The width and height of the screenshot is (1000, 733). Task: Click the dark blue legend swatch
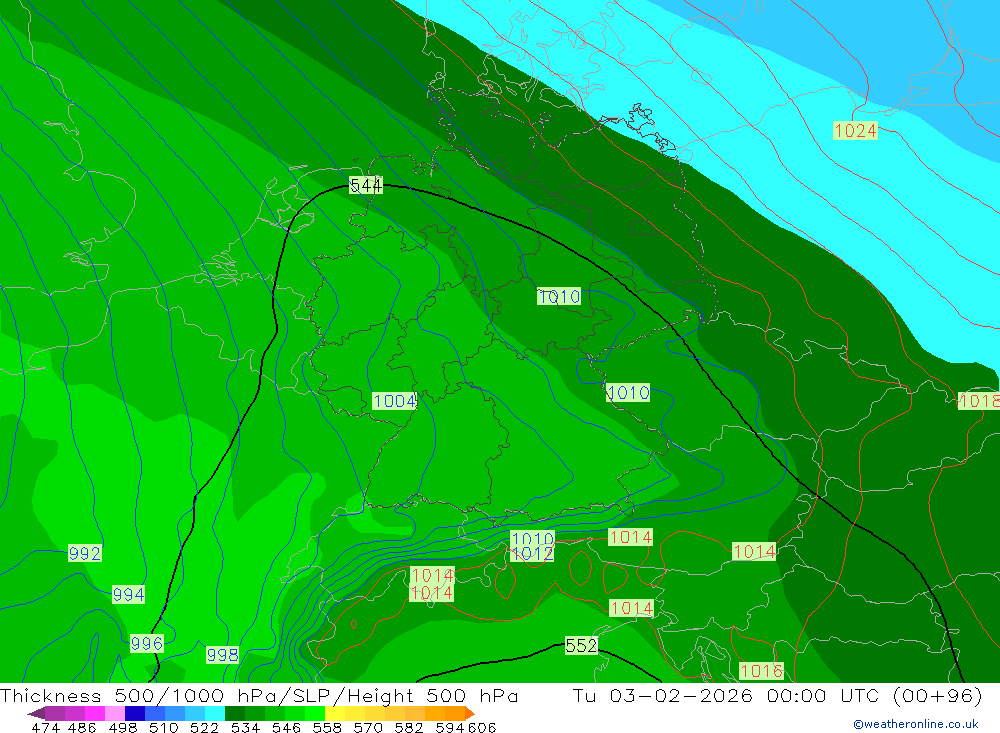click(x=135, y=713)
